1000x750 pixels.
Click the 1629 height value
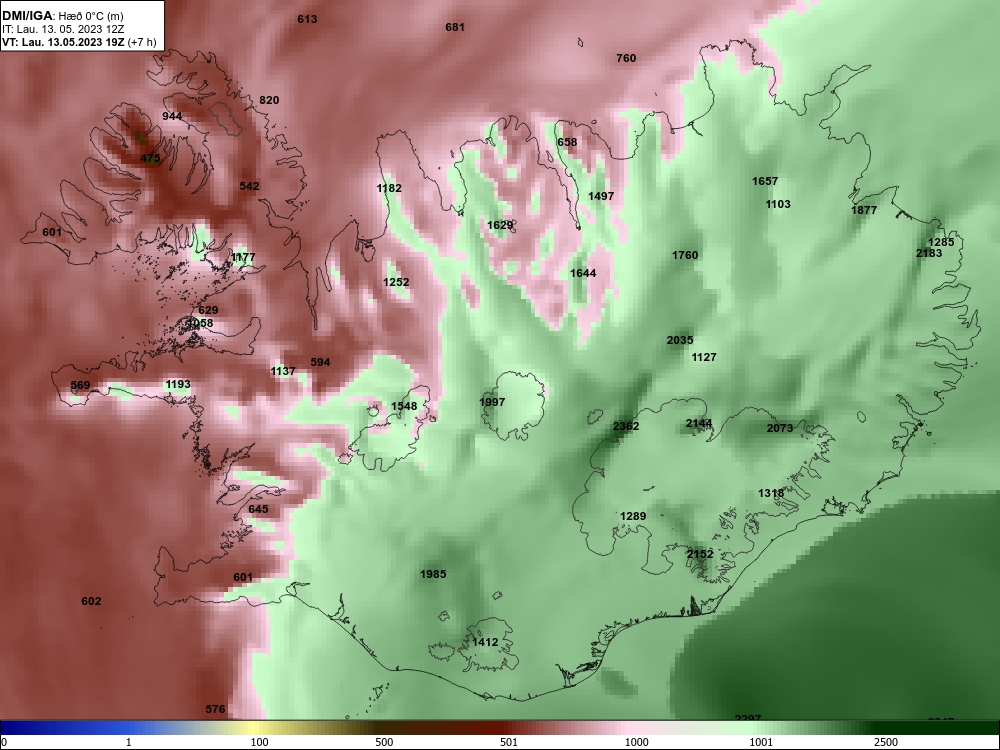pos(500,225)
